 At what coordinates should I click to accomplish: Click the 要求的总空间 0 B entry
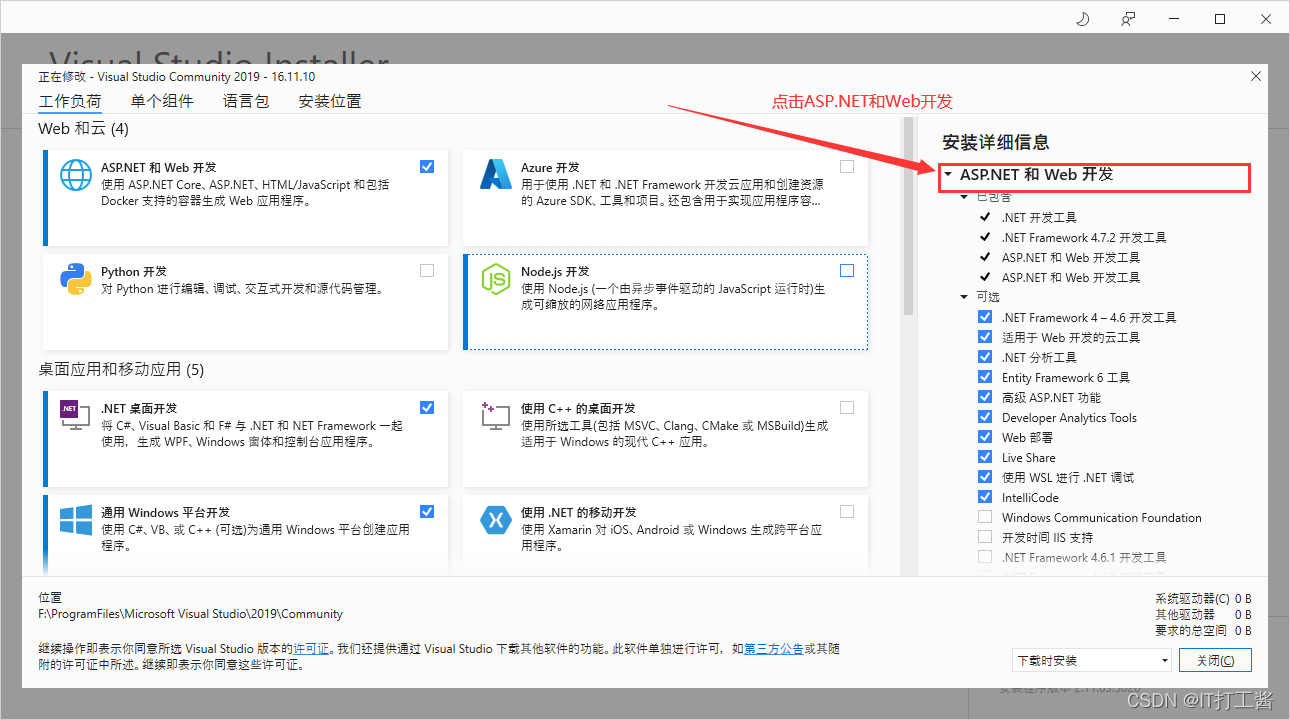click(x=1203, y=631)
